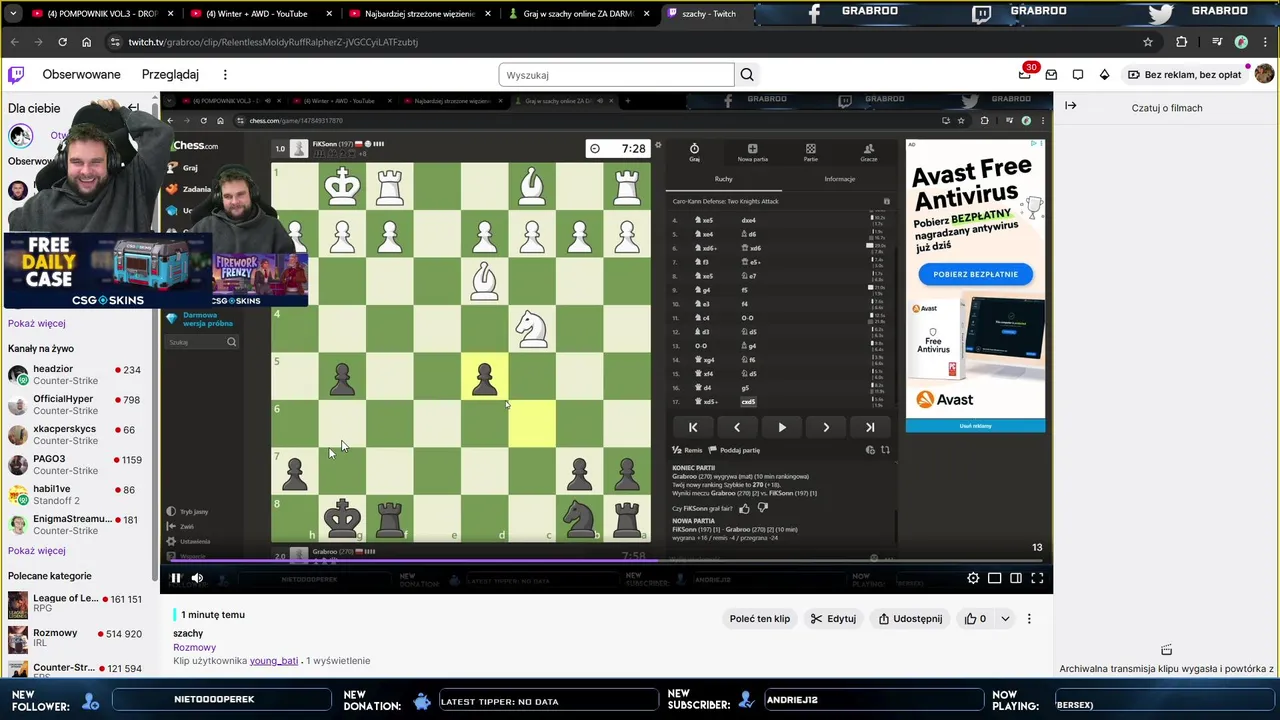This screenshot has height=720, width=1280.
Task: Open the envelope inbox icon
Action: click(1051, 75)
